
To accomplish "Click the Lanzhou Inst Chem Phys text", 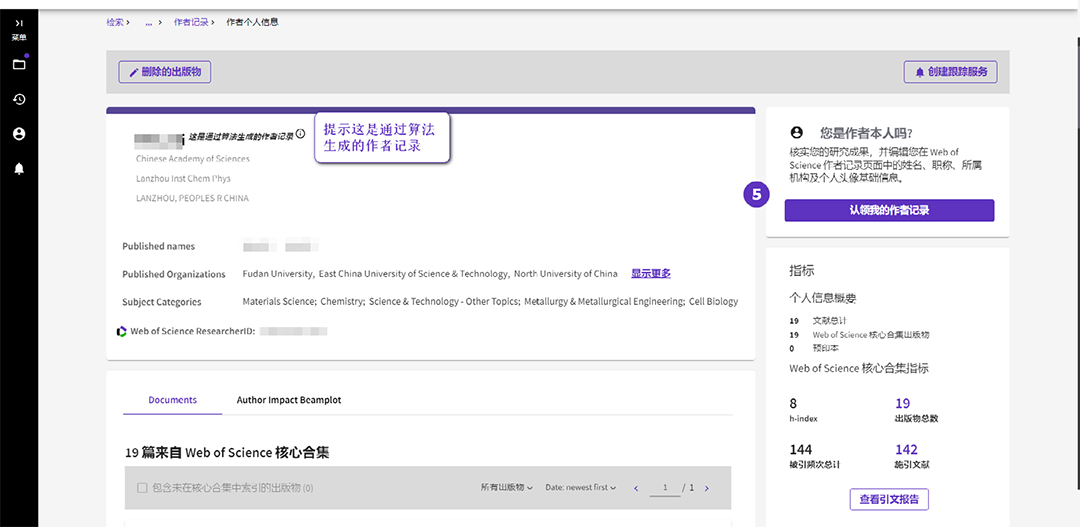I will pyautogui.click(x=183, y=178).
